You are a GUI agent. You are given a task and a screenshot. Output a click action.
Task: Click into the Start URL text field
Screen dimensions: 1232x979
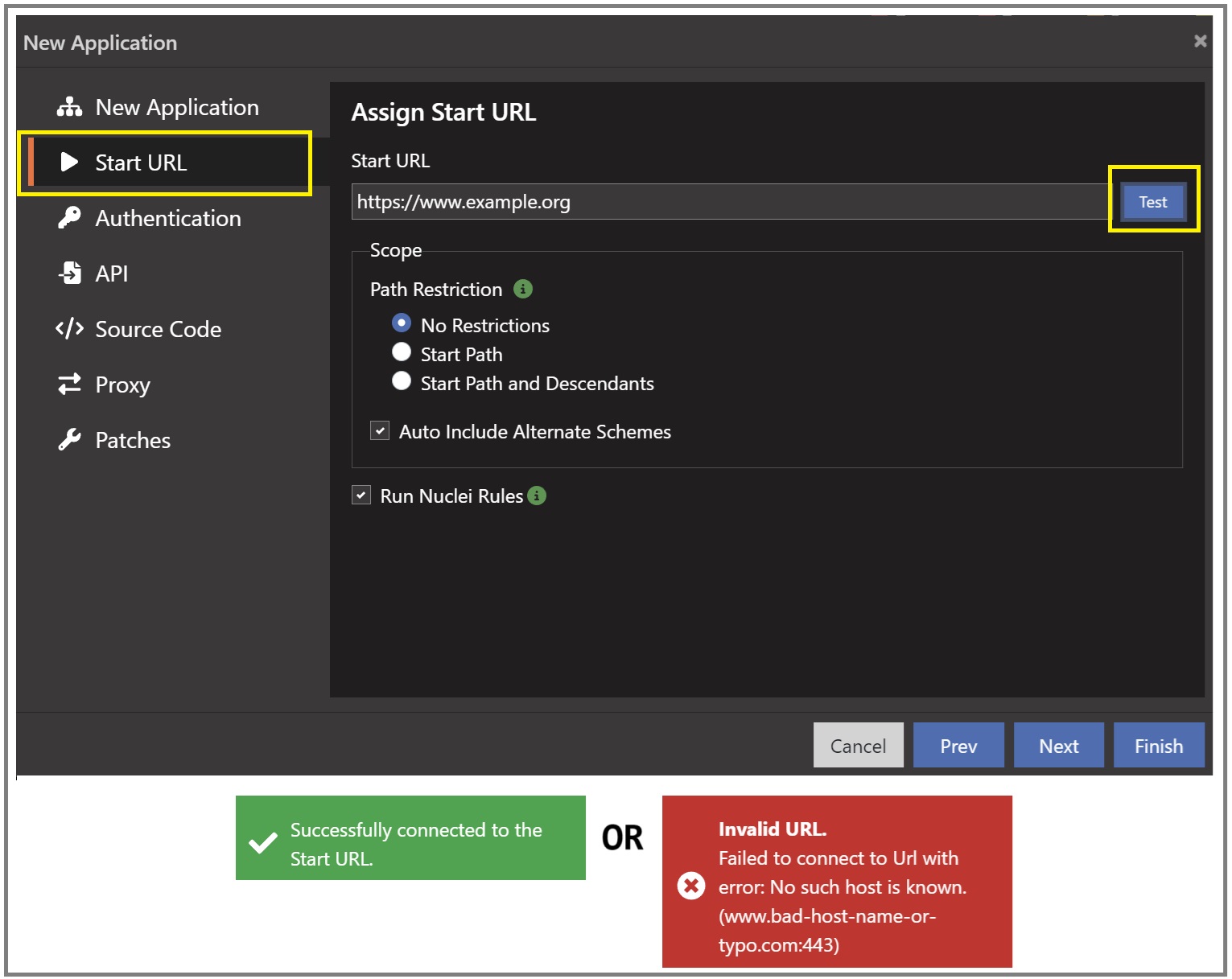[728, 202]
